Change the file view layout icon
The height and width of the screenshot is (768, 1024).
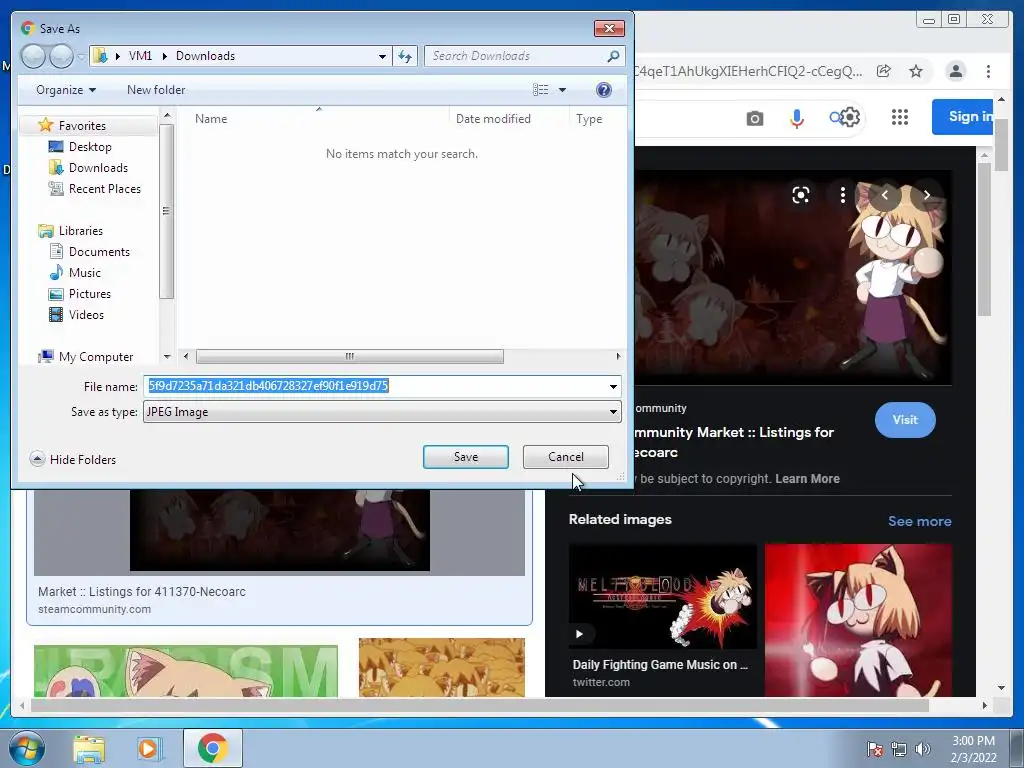click(x=541, y=89)
